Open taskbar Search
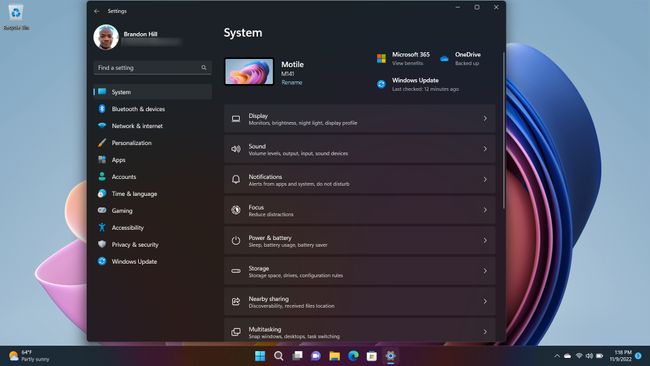The width and height of the screenshot is (650, 366). tap(279, 356)
